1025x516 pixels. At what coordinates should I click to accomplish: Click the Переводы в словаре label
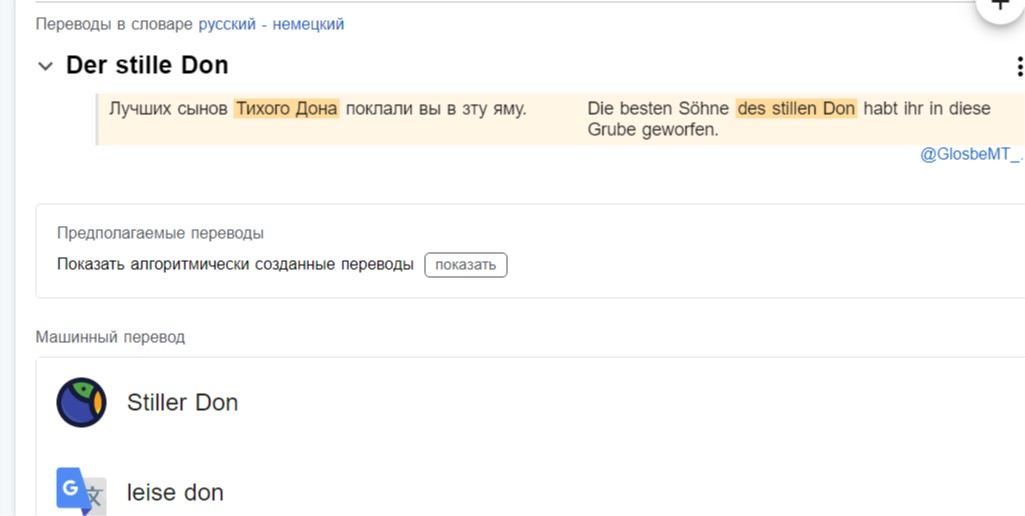(114, 24)
